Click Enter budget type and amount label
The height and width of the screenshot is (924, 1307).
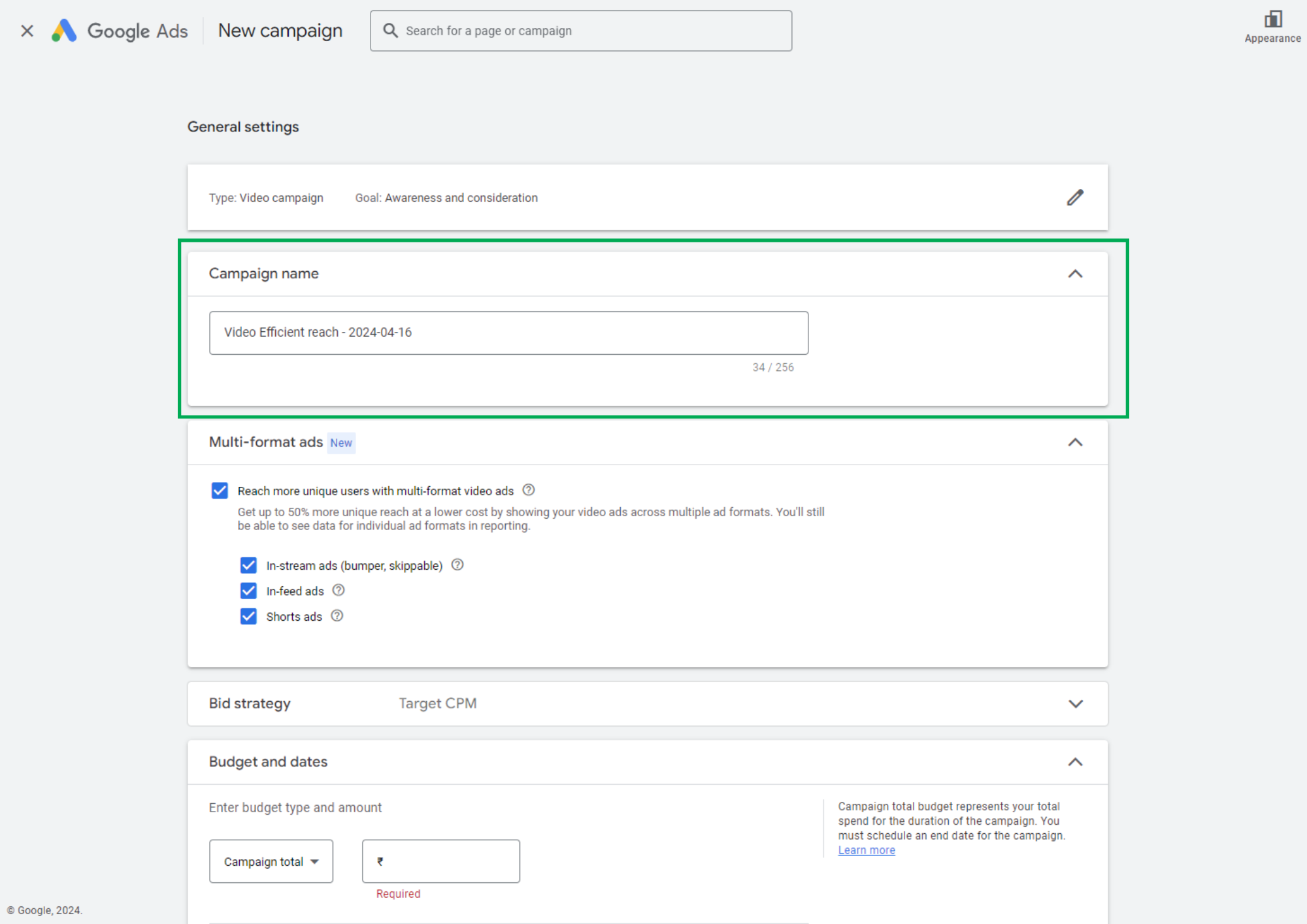tap(295, 808)
